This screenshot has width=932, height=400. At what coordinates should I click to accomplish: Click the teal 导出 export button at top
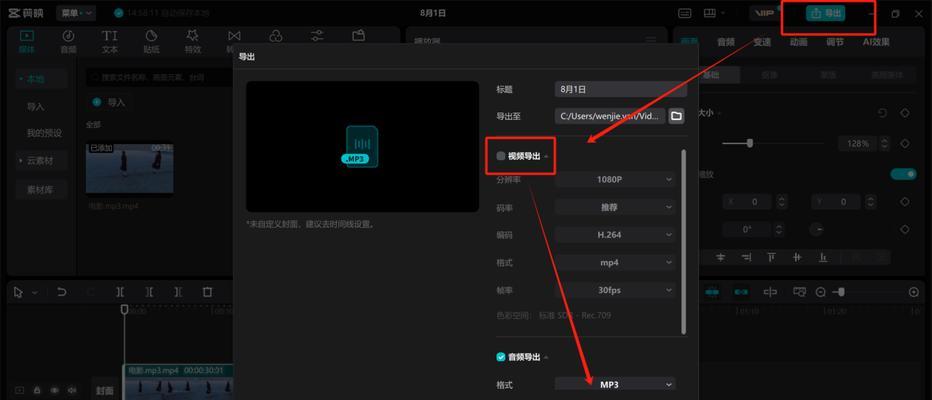coord(826,13)
